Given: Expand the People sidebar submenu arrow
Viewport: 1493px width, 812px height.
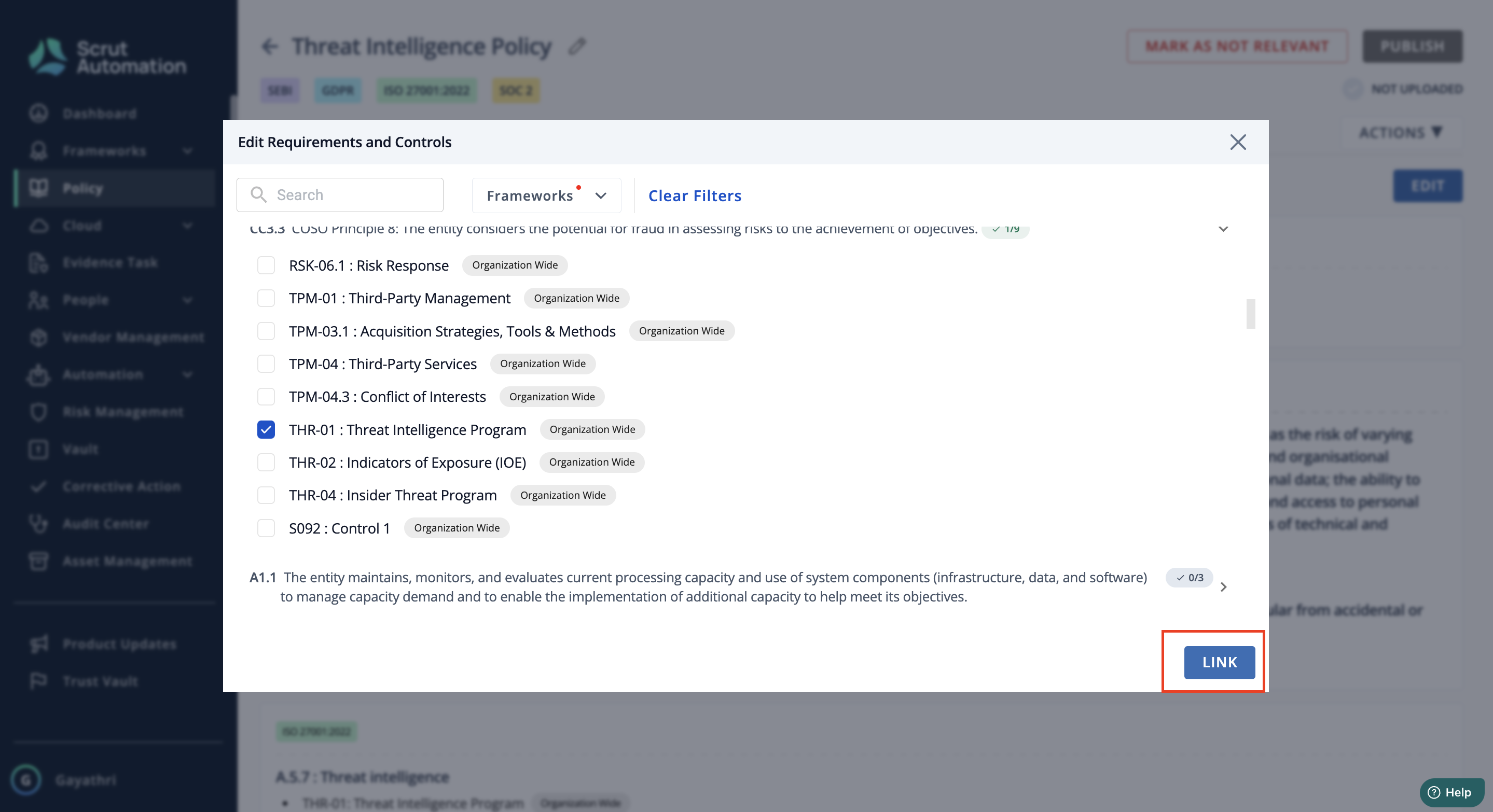Looking at the screenshot, I should click(187, 300).
